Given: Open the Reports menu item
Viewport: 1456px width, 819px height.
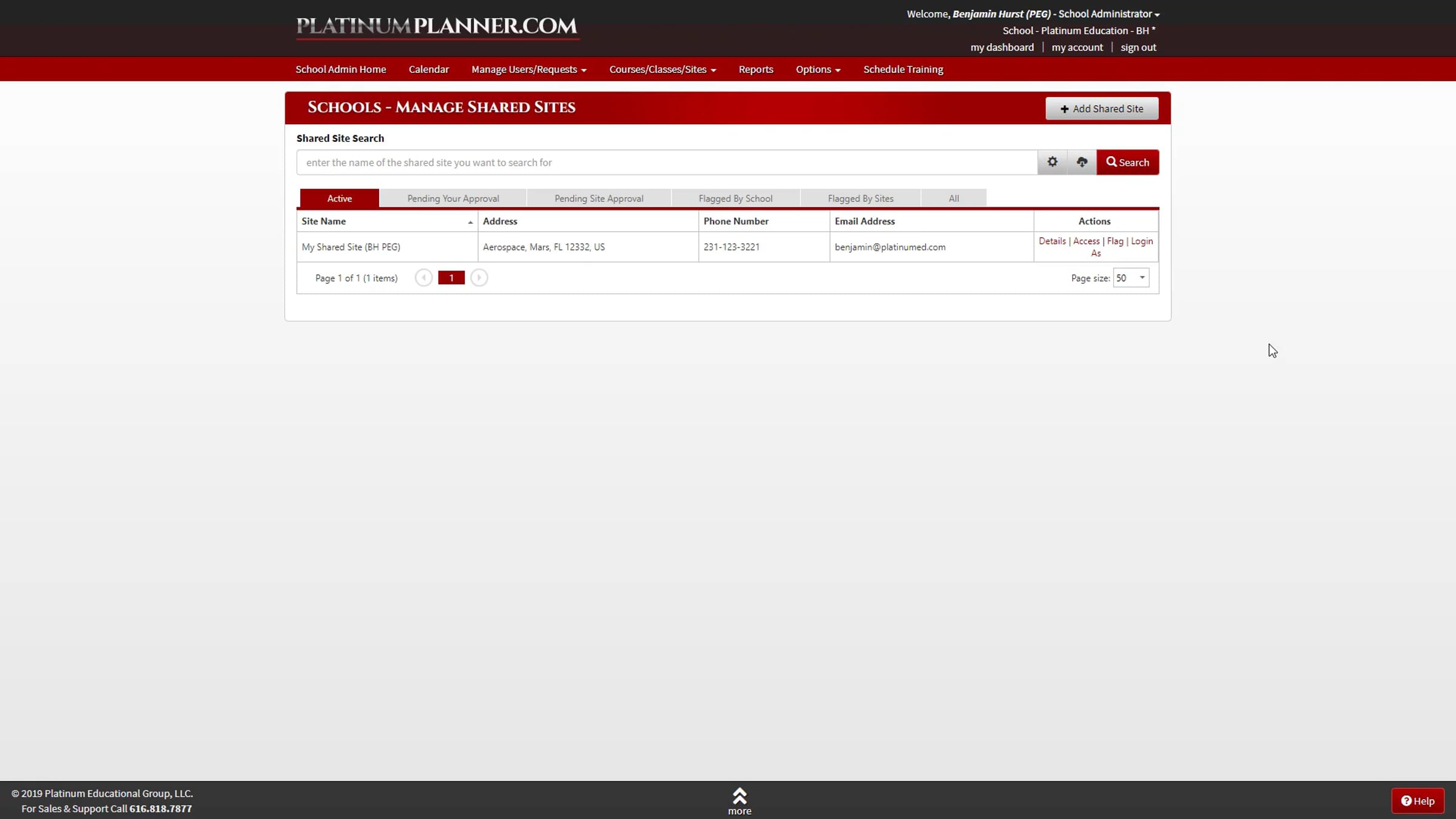Looking at the screenshot, I should click(x=755, y=69).
